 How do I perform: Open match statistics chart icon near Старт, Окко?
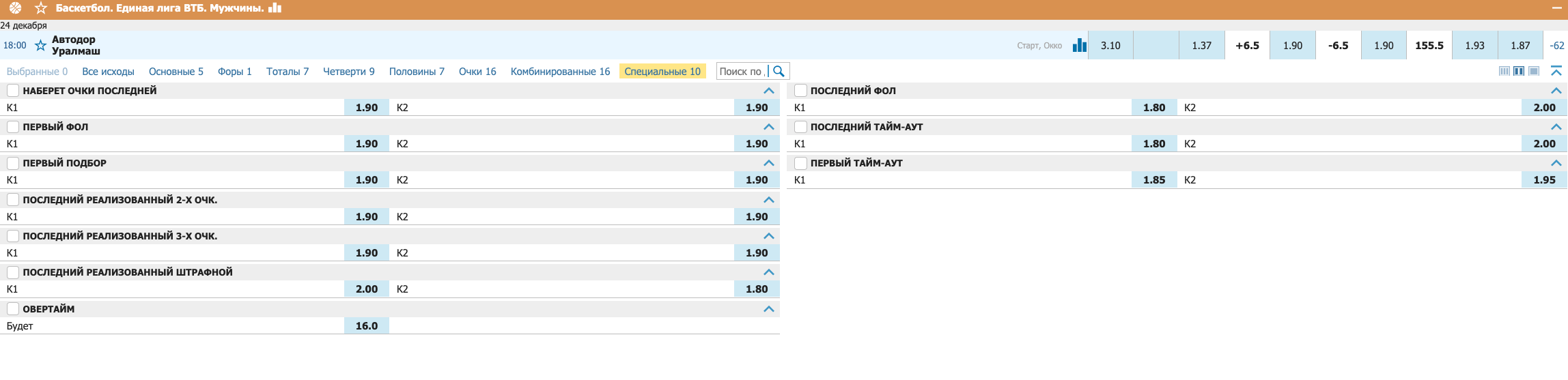click(1079, 46)
